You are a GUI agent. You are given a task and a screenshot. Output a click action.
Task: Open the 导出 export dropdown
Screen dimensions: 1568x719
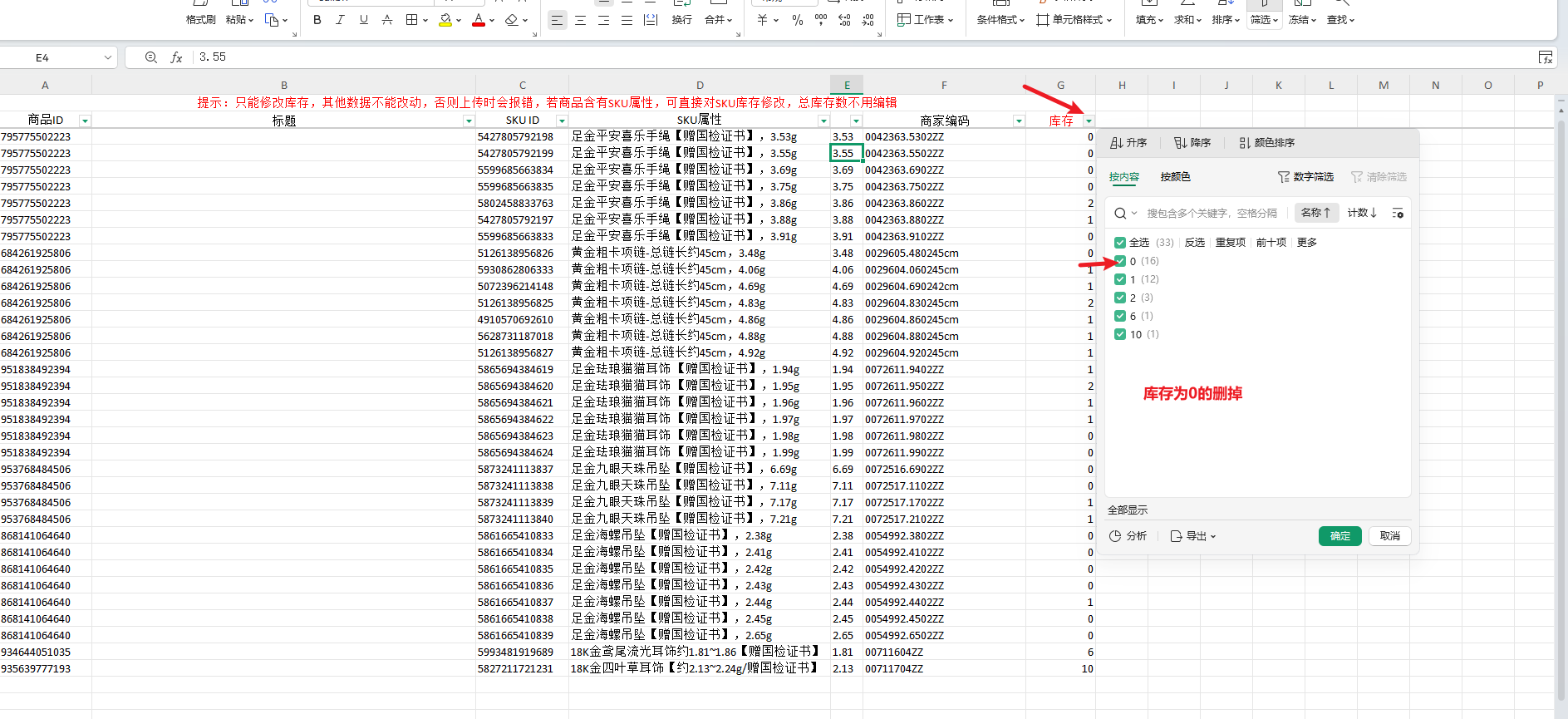[x=1193, y=536]
